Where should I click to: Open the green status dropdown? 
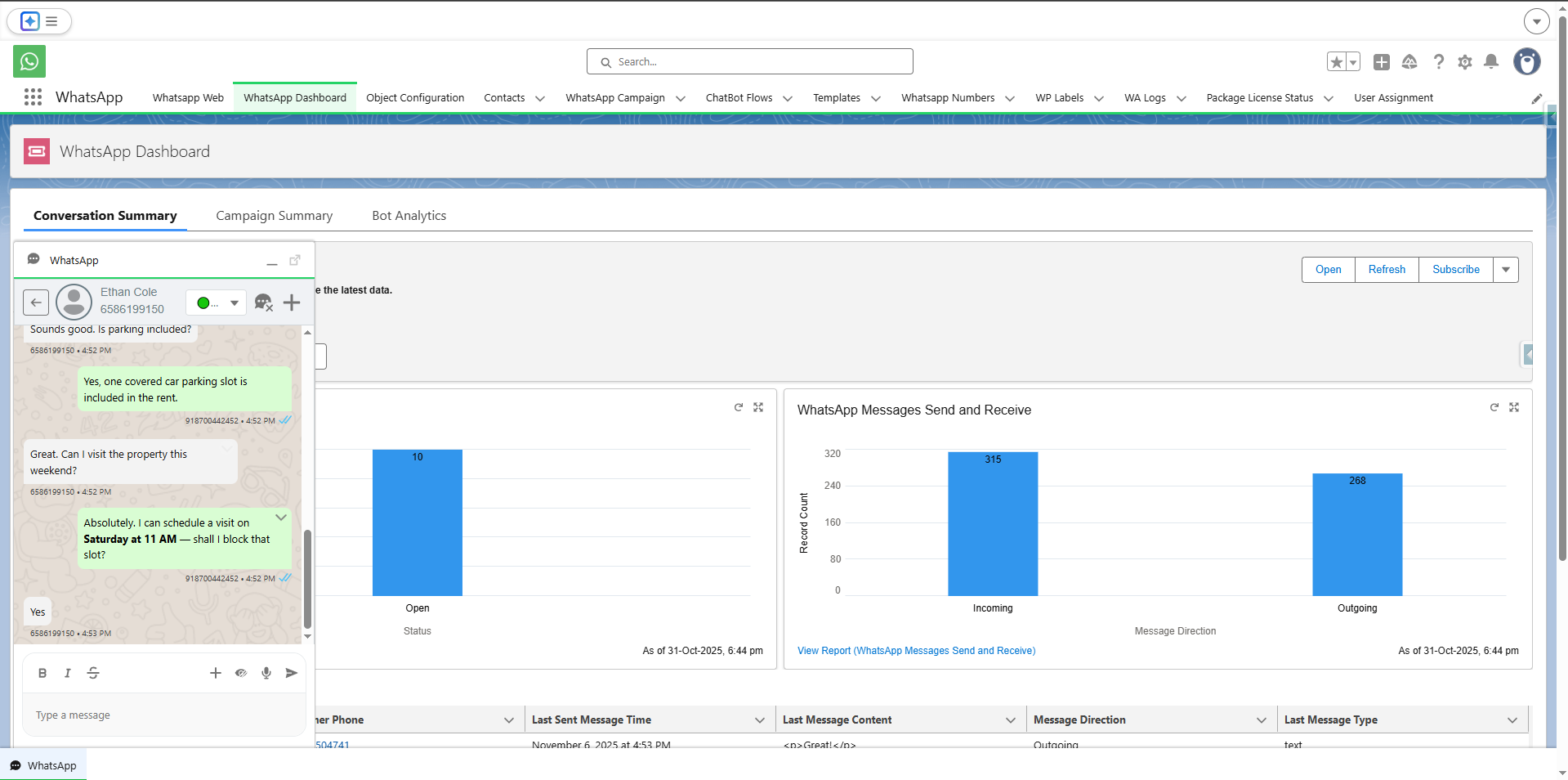217,303
